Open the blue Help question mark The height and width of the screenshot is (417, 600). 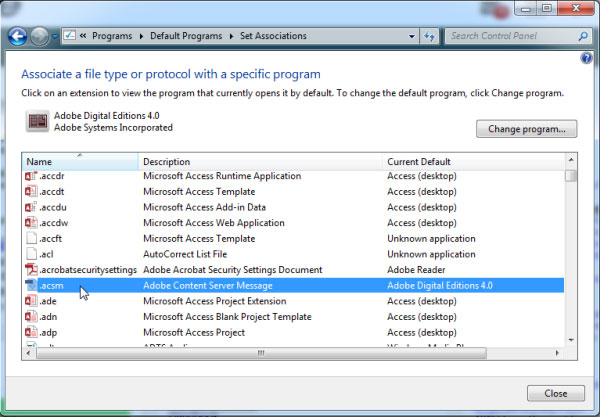click(x=586, y=58)
